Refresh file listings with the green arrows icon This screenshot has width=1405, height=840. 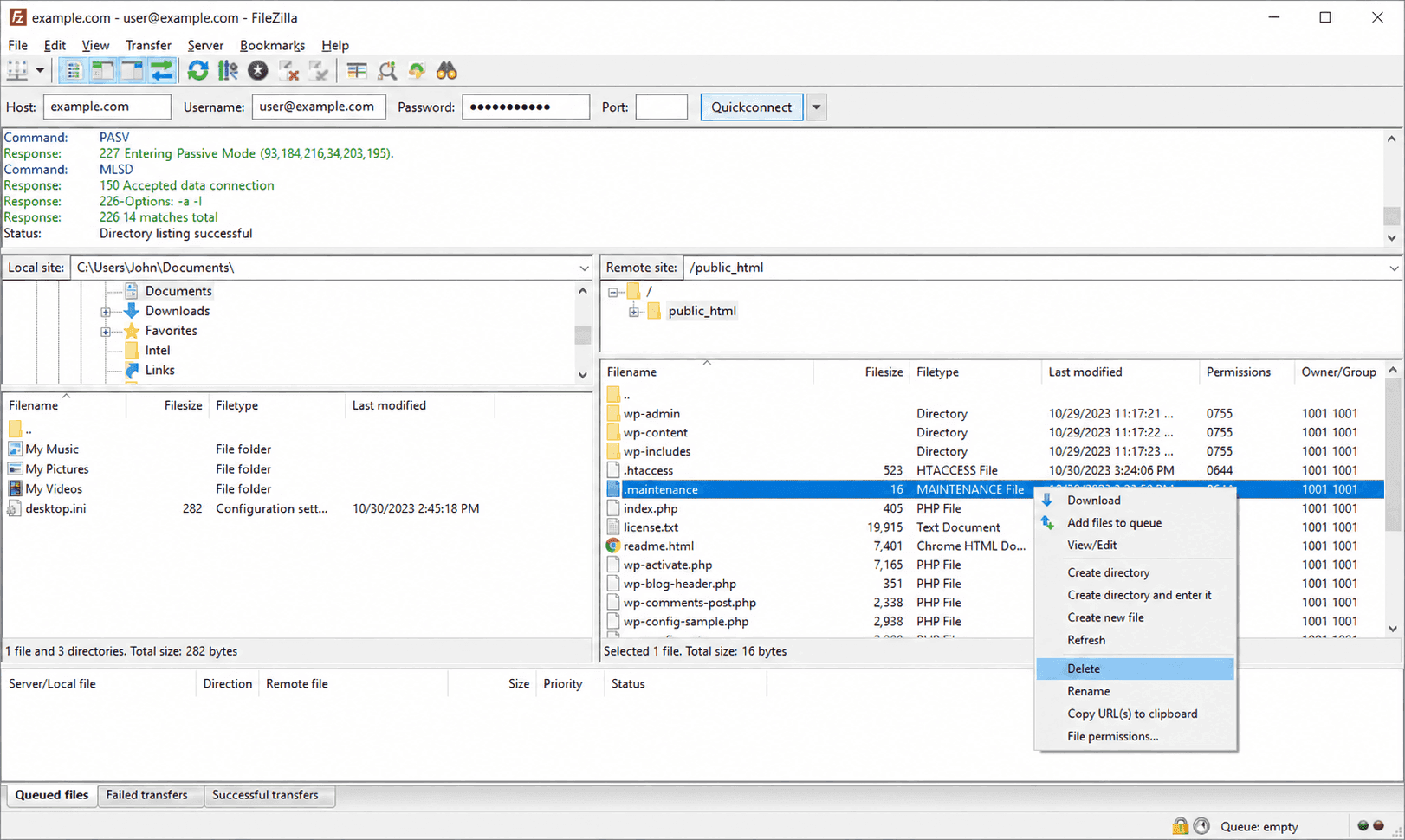pyautogui.click(x=197, y=71)
